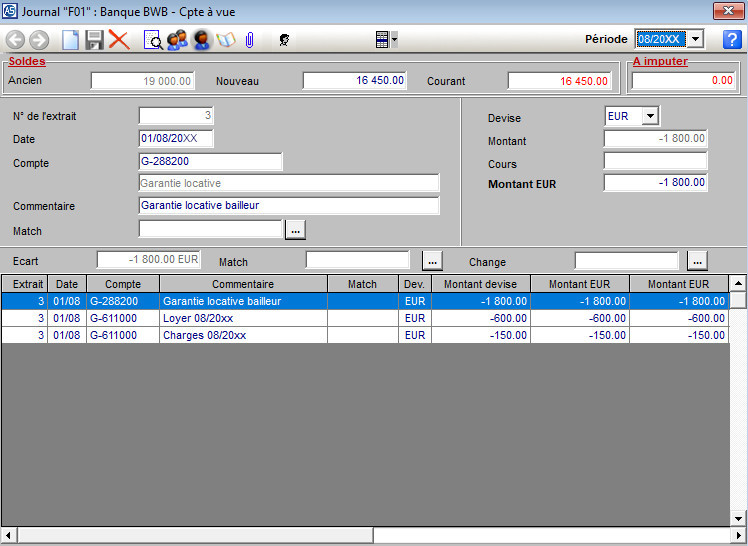Click browse button beside upper Match field
The height and width of the screenshot is (546, 748).
pyautogui.click(x=294, y=229)
